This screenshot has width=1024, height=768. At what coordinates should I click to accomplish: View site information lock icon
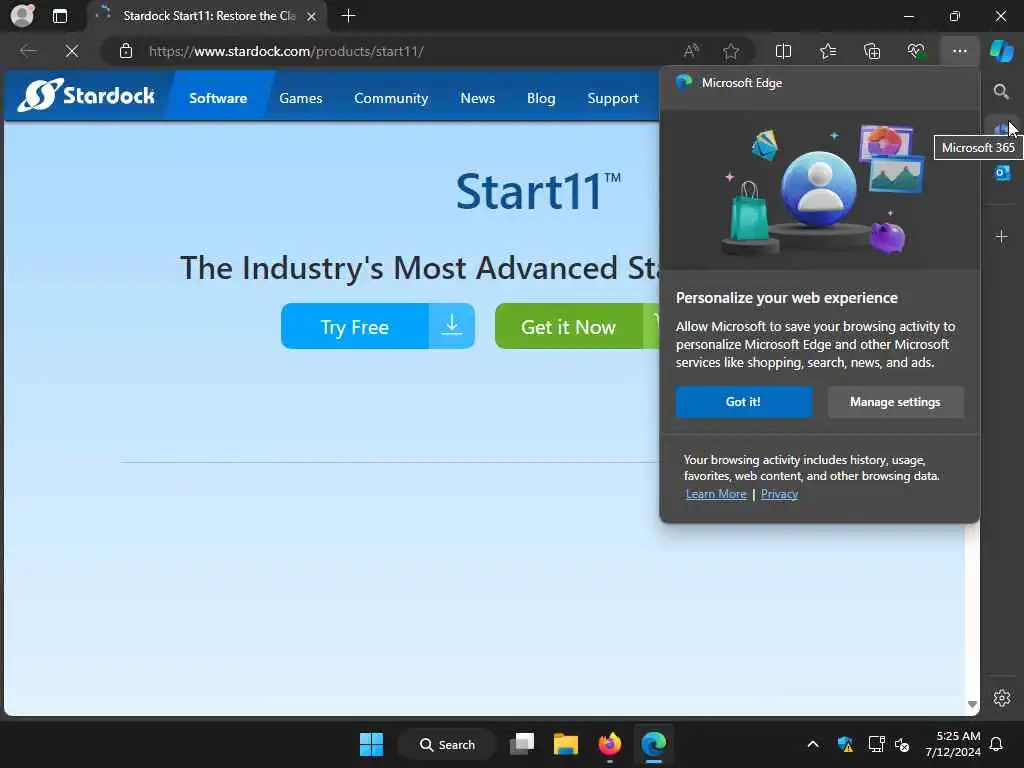[x=126, y=51]
